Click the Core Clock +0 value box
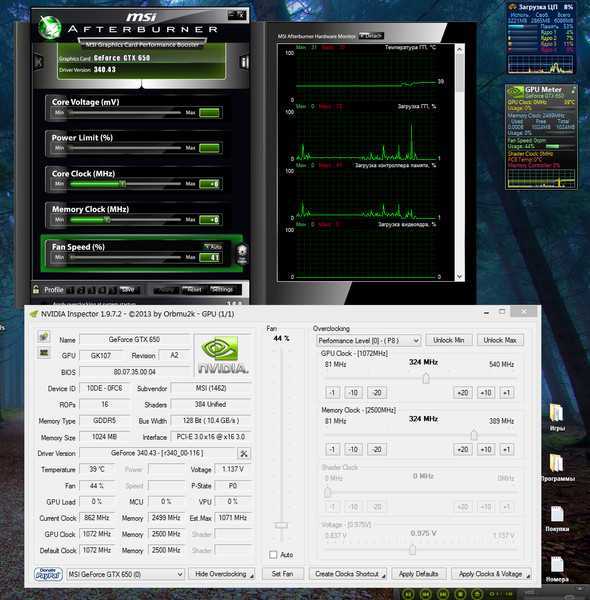 click(210, 184)
